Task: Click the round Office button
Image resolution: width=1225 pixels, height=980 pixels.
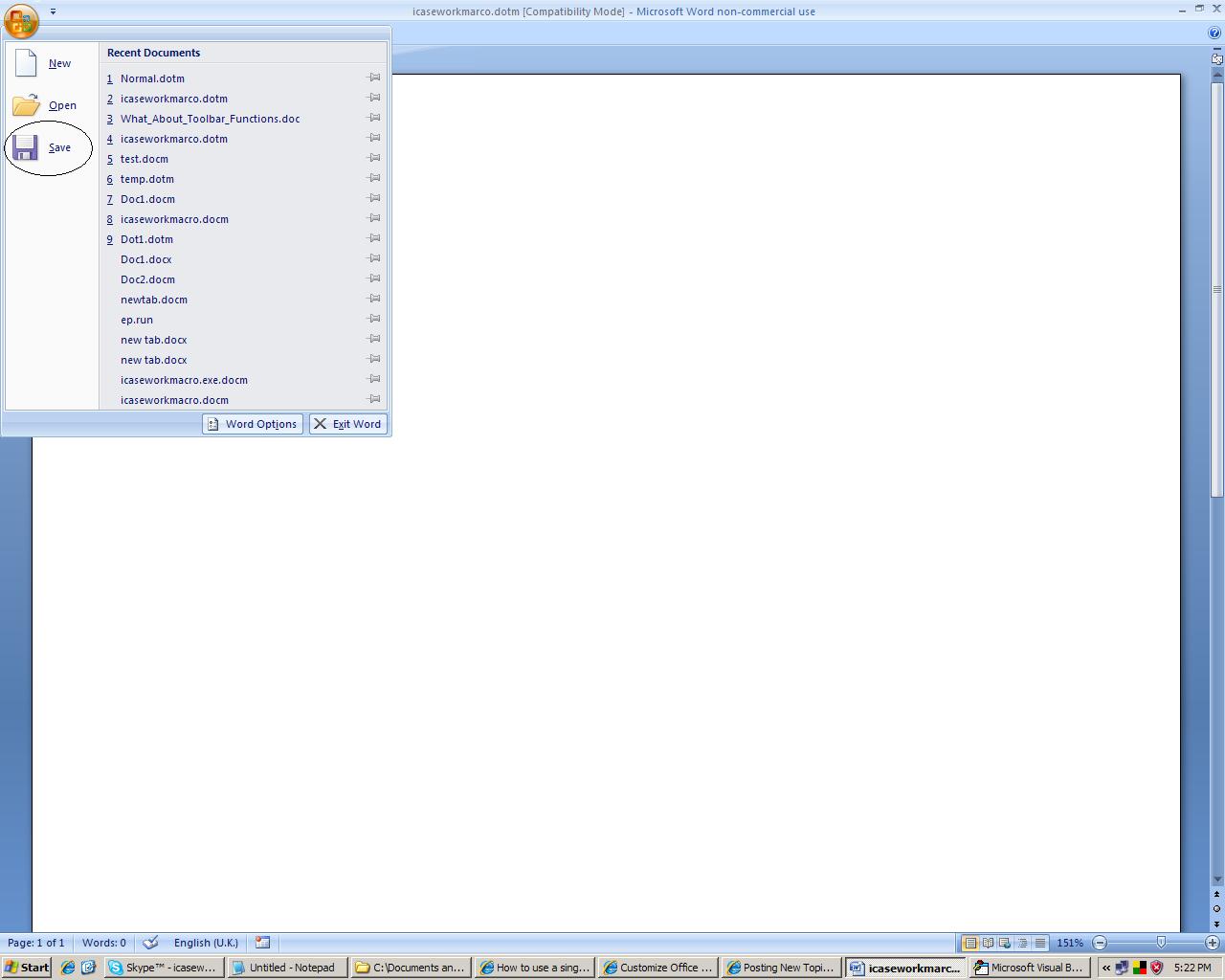Action: pos(21,20)
